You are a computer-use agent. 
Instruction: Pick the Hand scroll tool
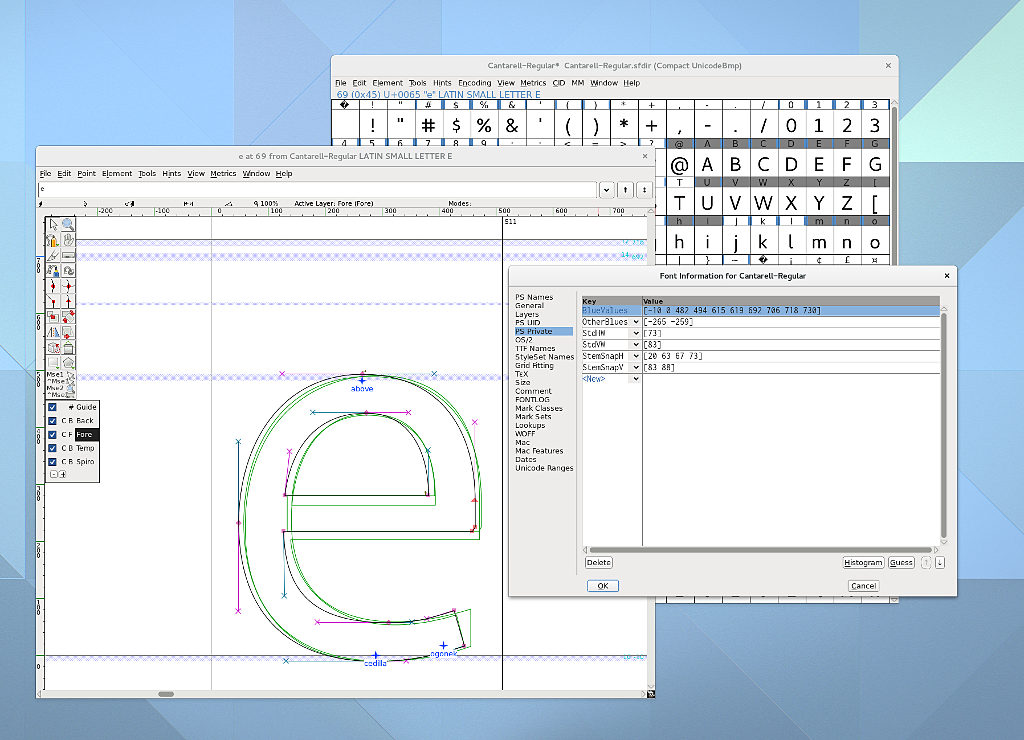67,240
